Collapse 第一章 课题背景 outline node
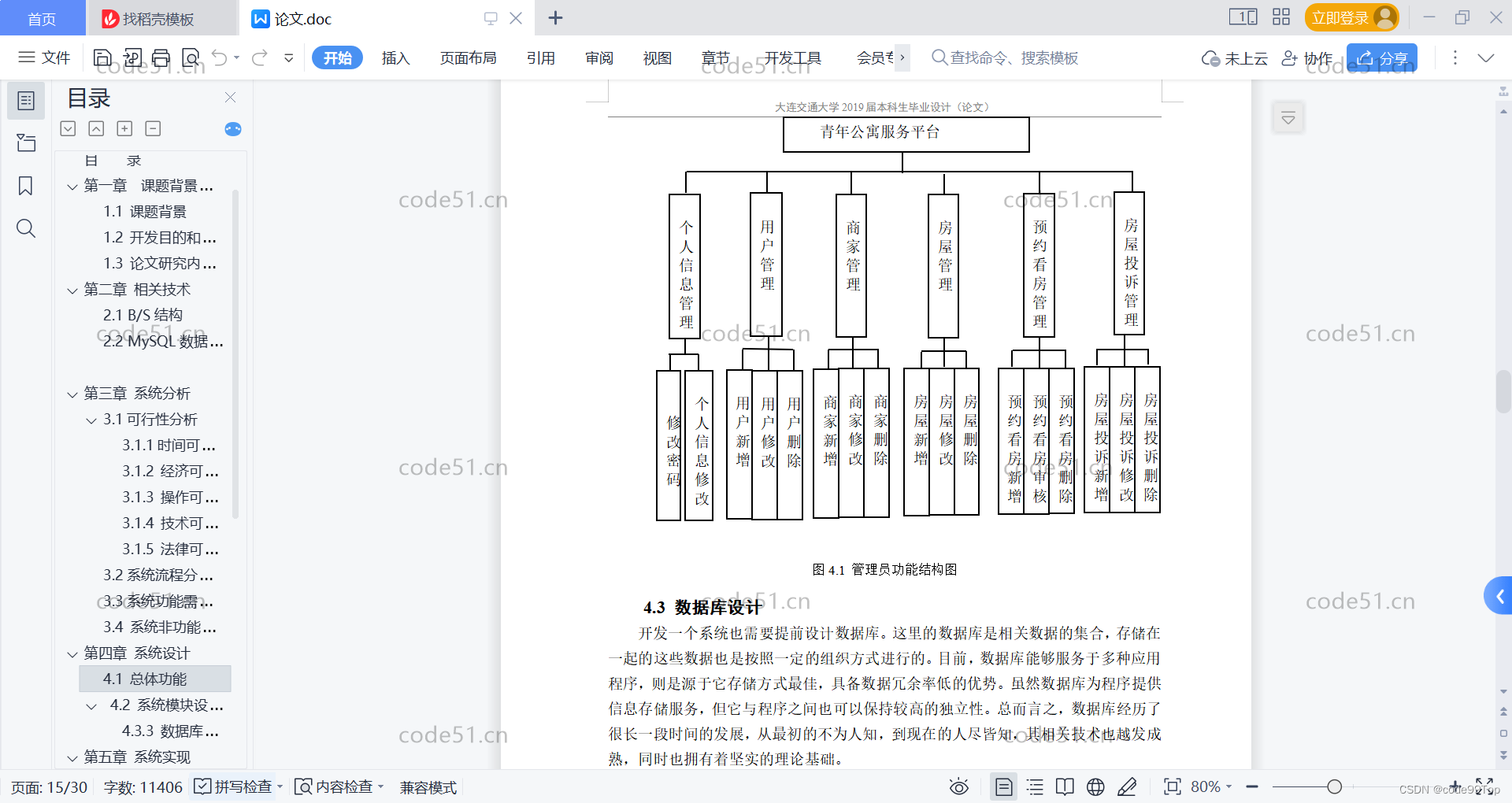Image resolution: width=1512 pixels, height=803 pixels. coord(72,187)
